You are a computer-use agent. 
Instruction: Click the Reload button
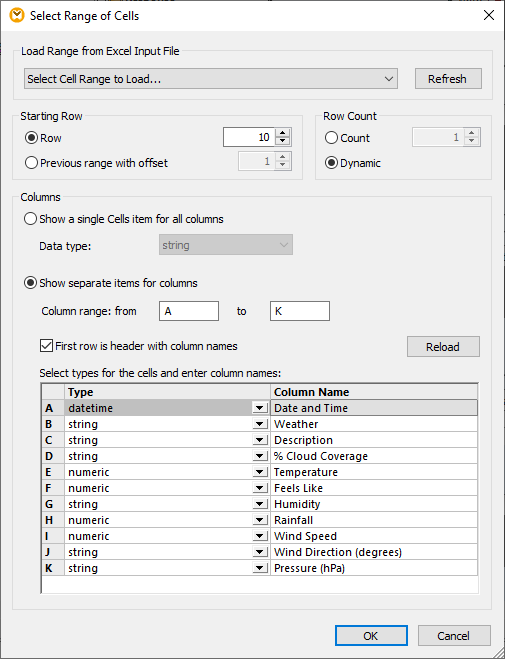coord(443,347)
